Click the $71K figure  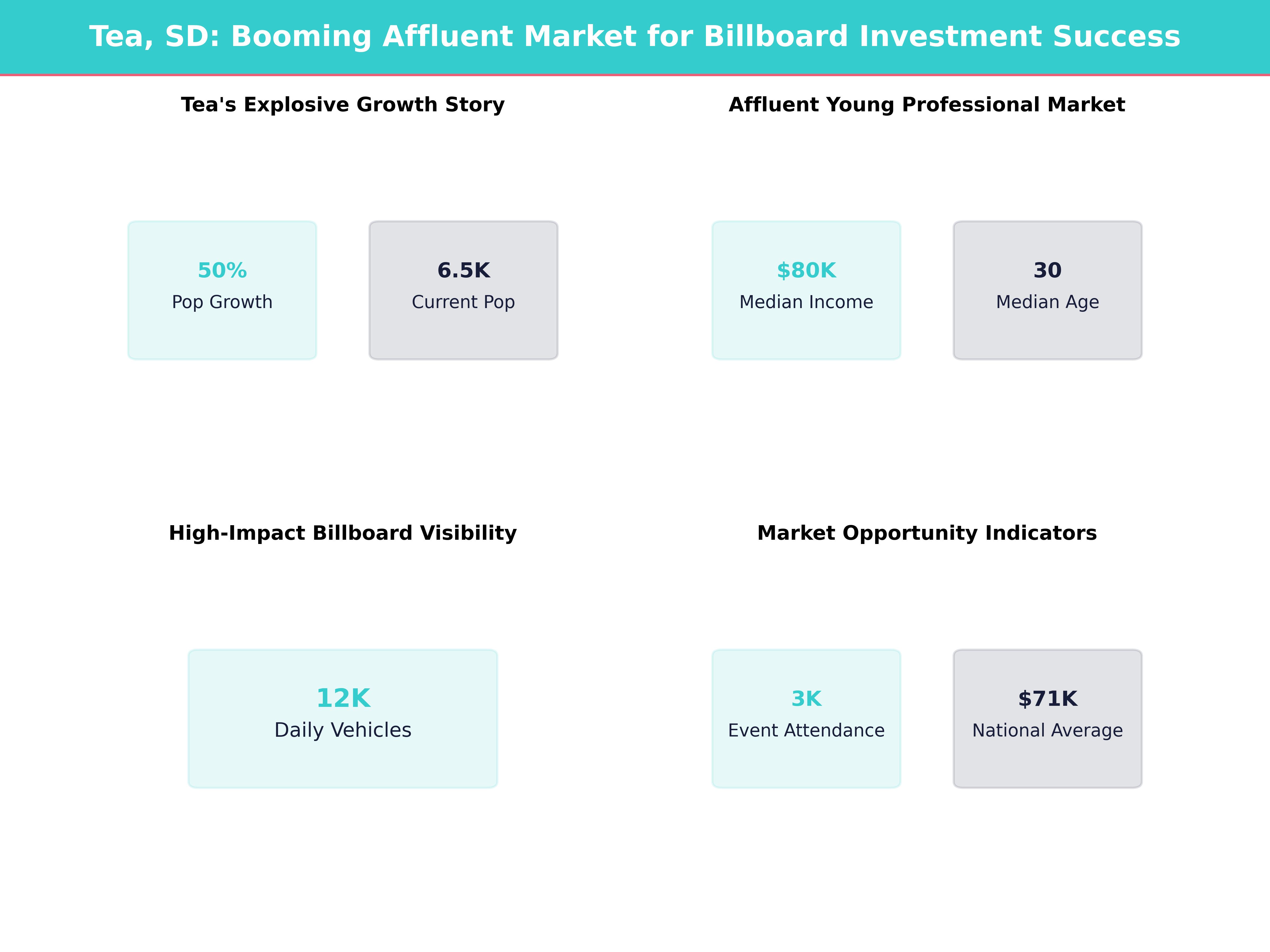1047,698
